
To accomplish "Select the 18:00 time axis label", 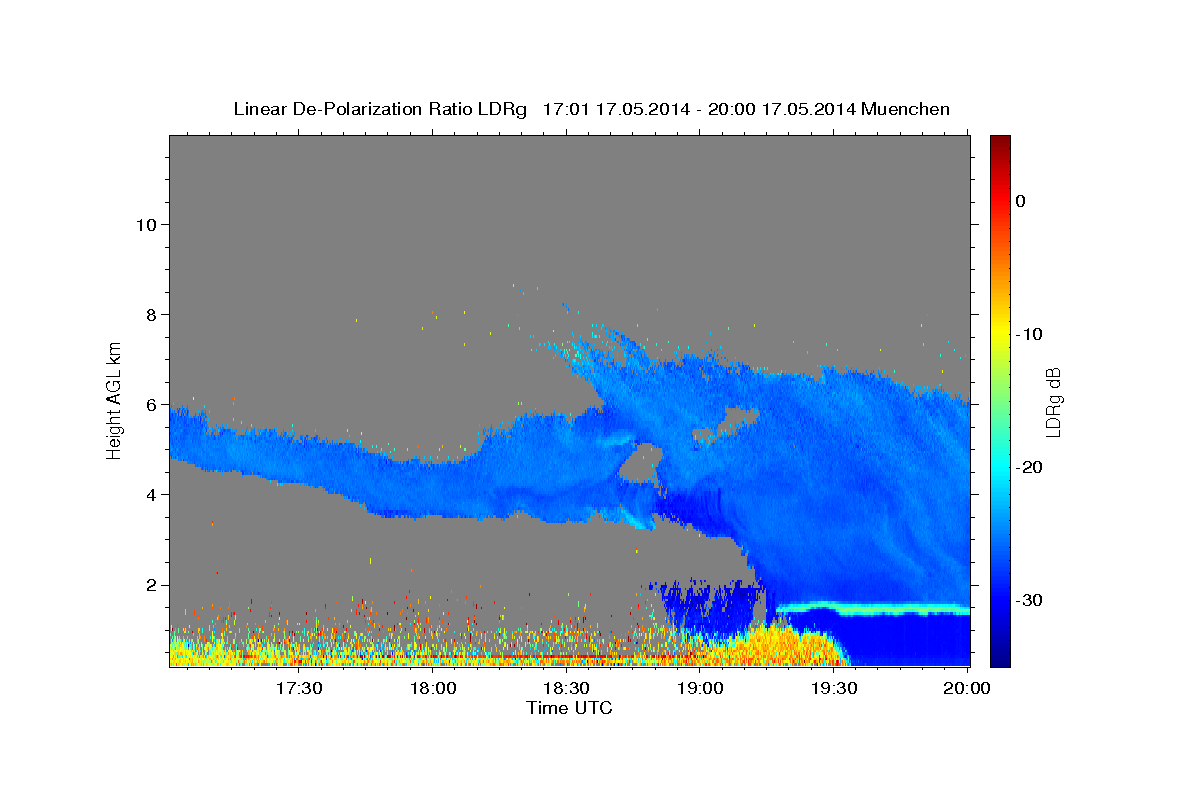I will pos(433,689).
